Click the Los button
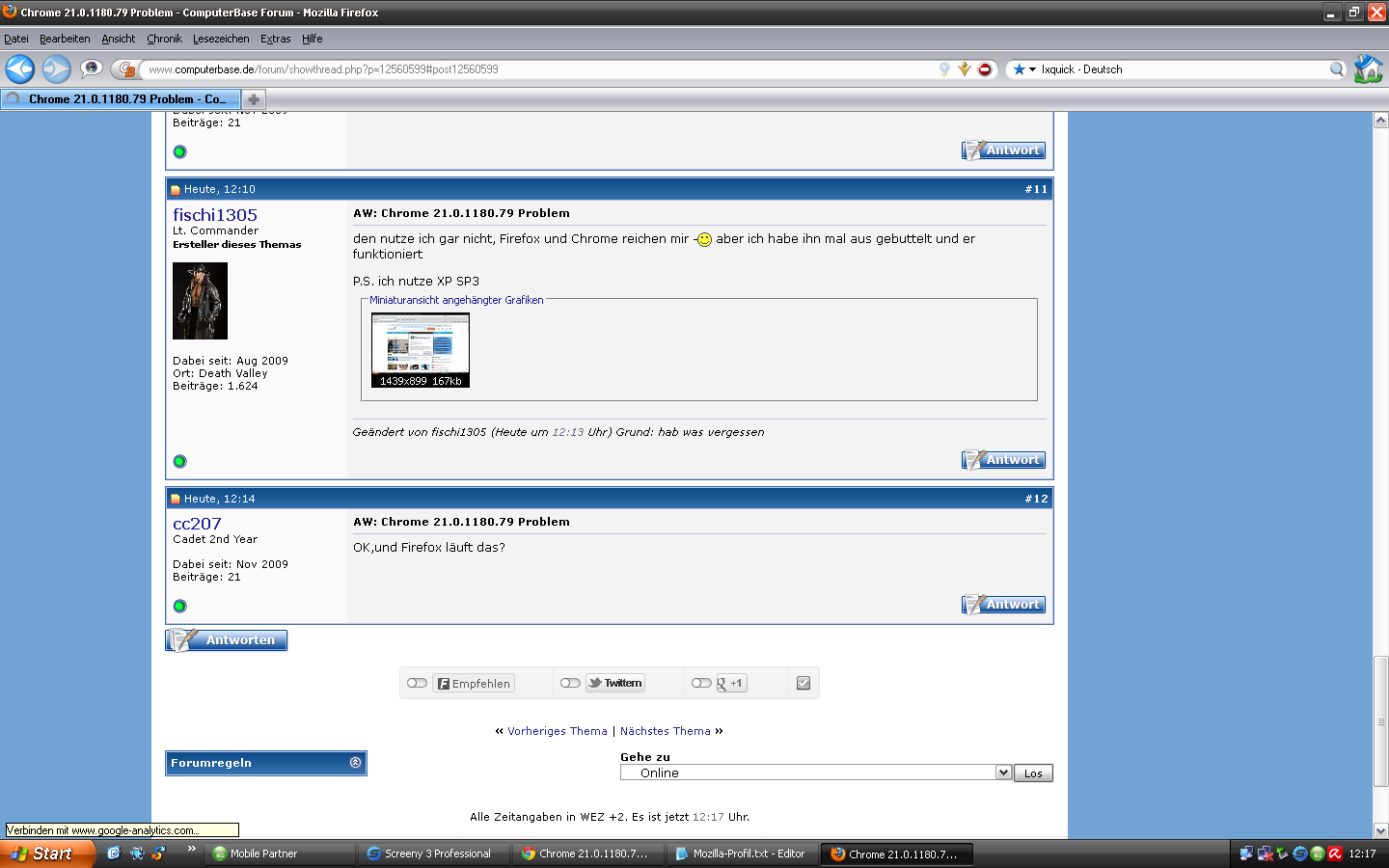 [x=1033, y=773]
